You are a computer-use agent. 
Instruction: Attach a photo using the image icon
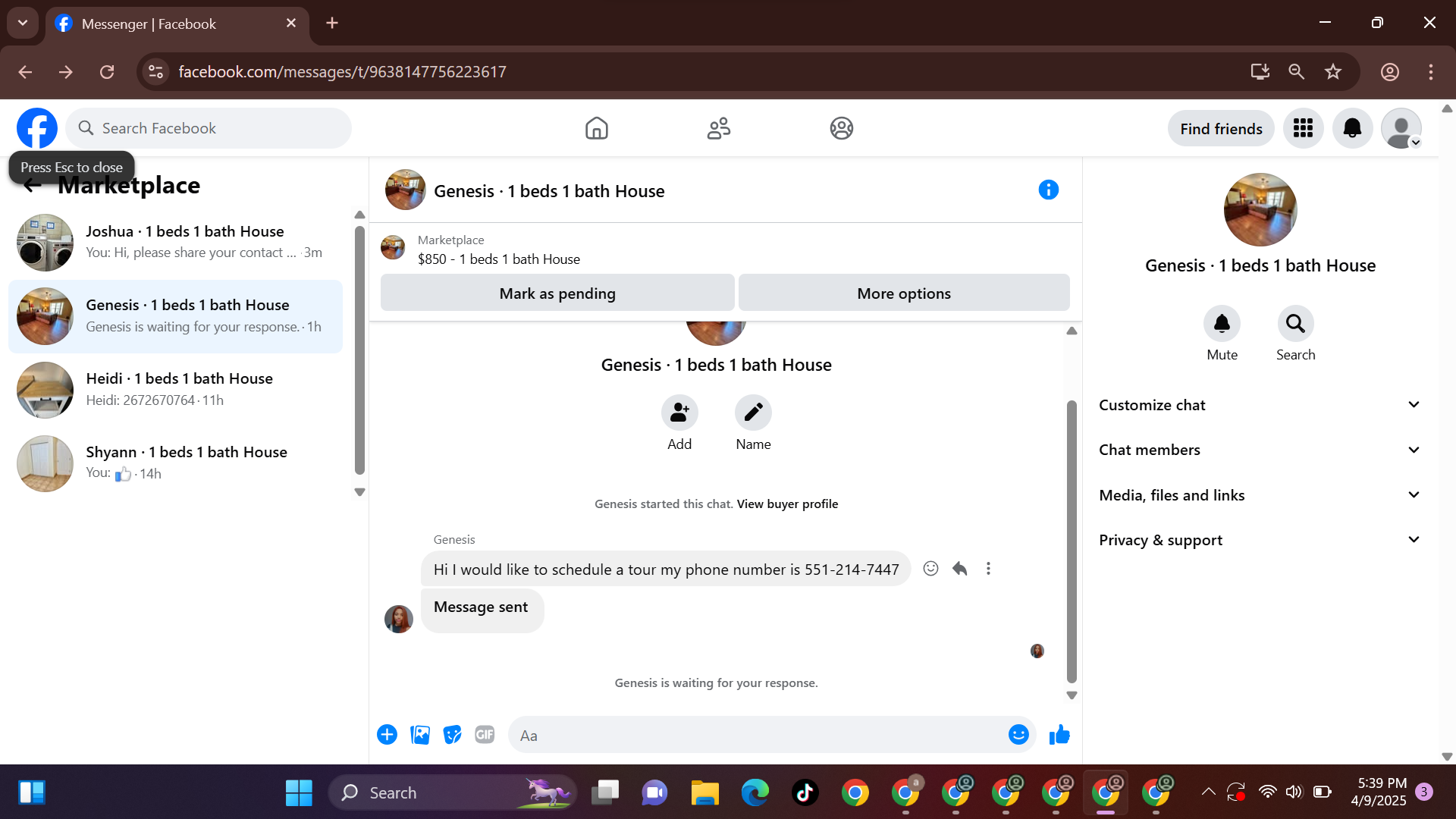[x=420, y=735]
